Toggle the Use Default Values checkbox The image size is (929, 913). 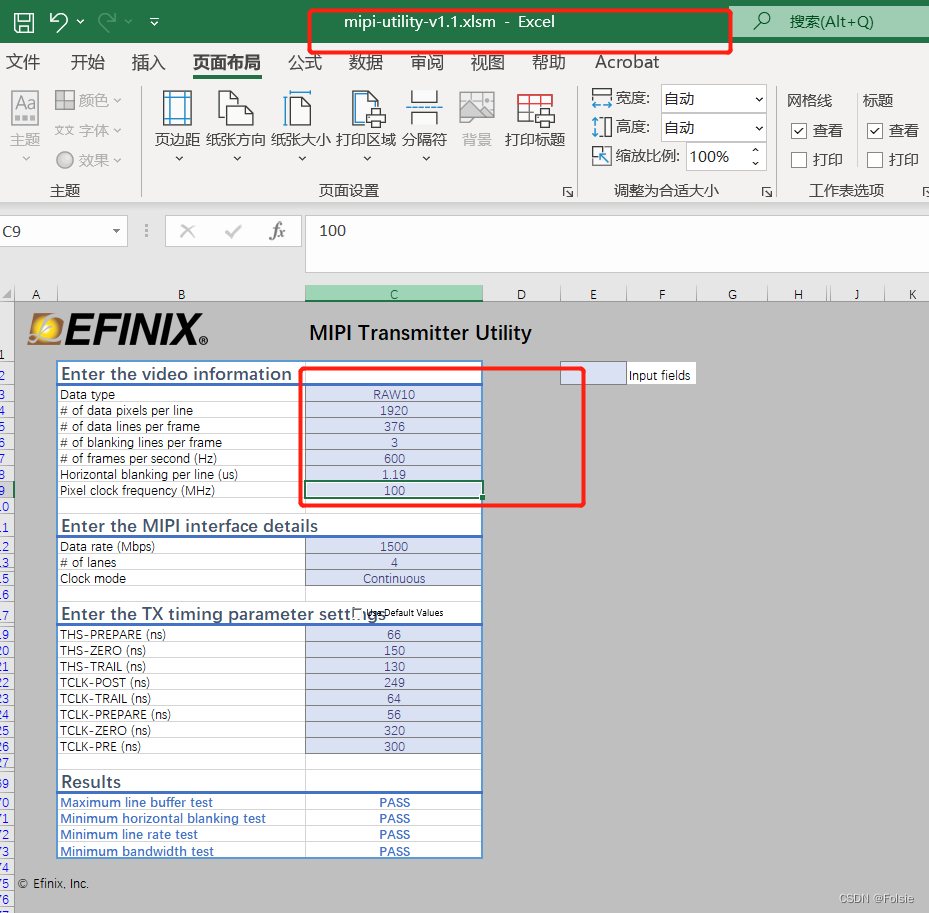(357, 612)
